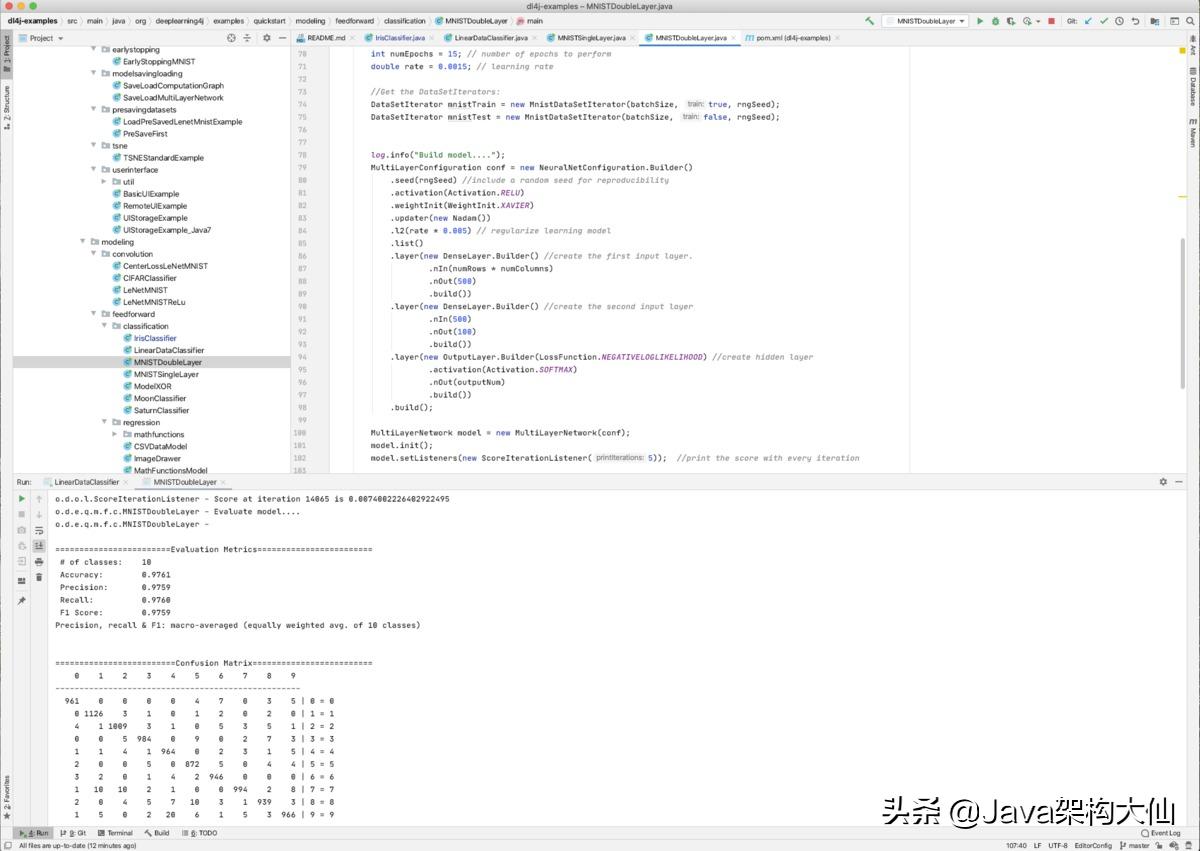Collapse the feedforward folder in project tree
This screenshot has height=851, width=1200.
[x=95, y=314]
